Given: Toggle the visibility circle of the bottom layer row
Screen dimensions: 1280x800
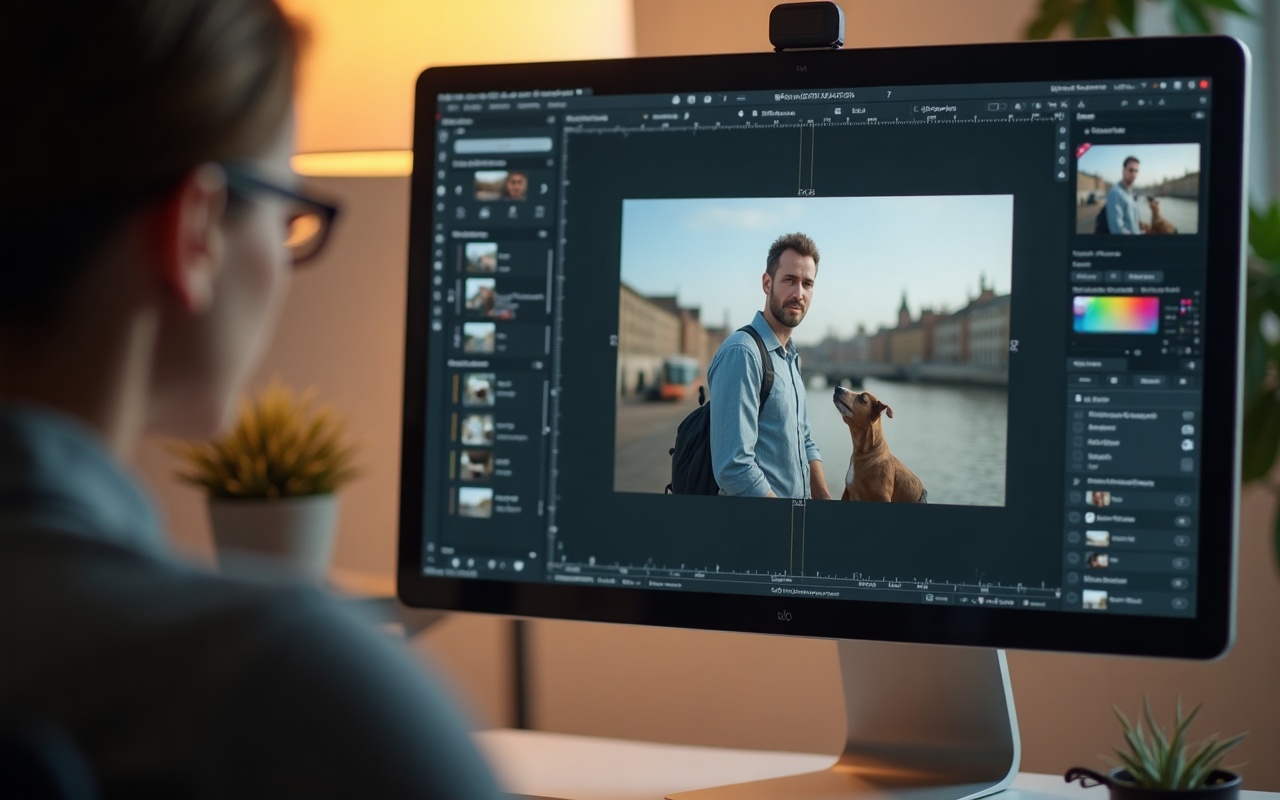Looking at the screenshot, I should [1074, 598].
